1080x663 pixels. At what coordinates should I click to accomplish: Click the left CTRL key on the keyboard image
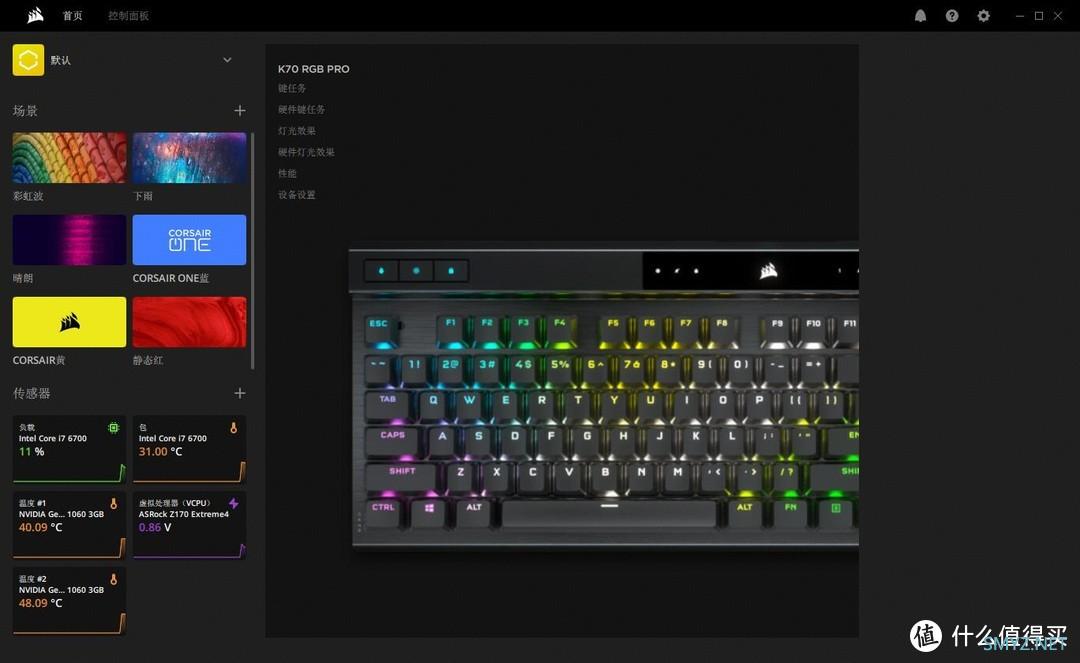pos(384,512)
